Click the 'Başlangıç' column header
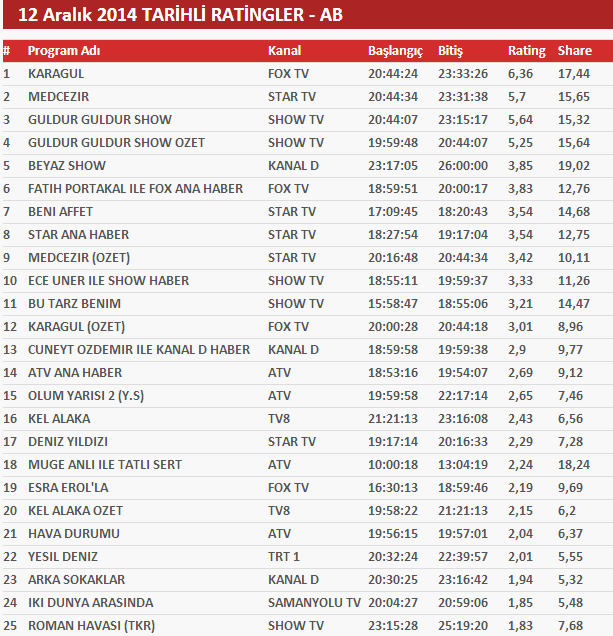Screen dimensions: 613x636 pos(395,51)
